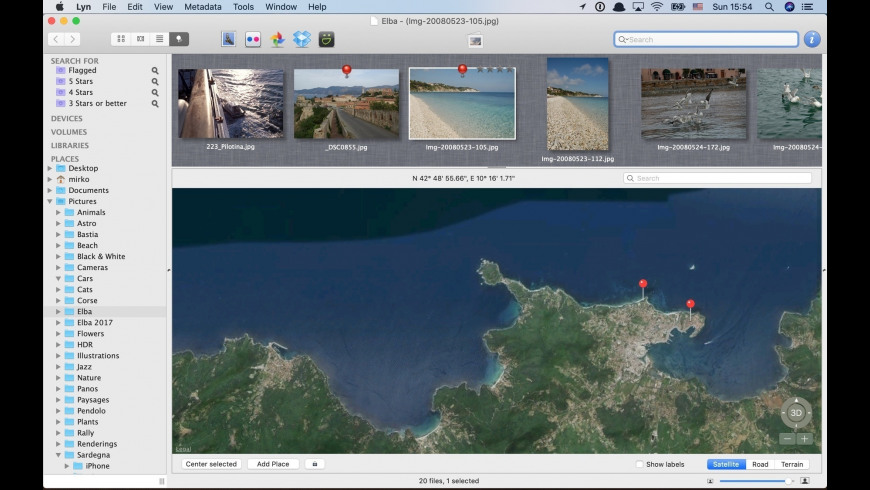Click the SmugMug smiley toolbar icon
The height and width of the screenshot is (490, 870).
[326, 39]
